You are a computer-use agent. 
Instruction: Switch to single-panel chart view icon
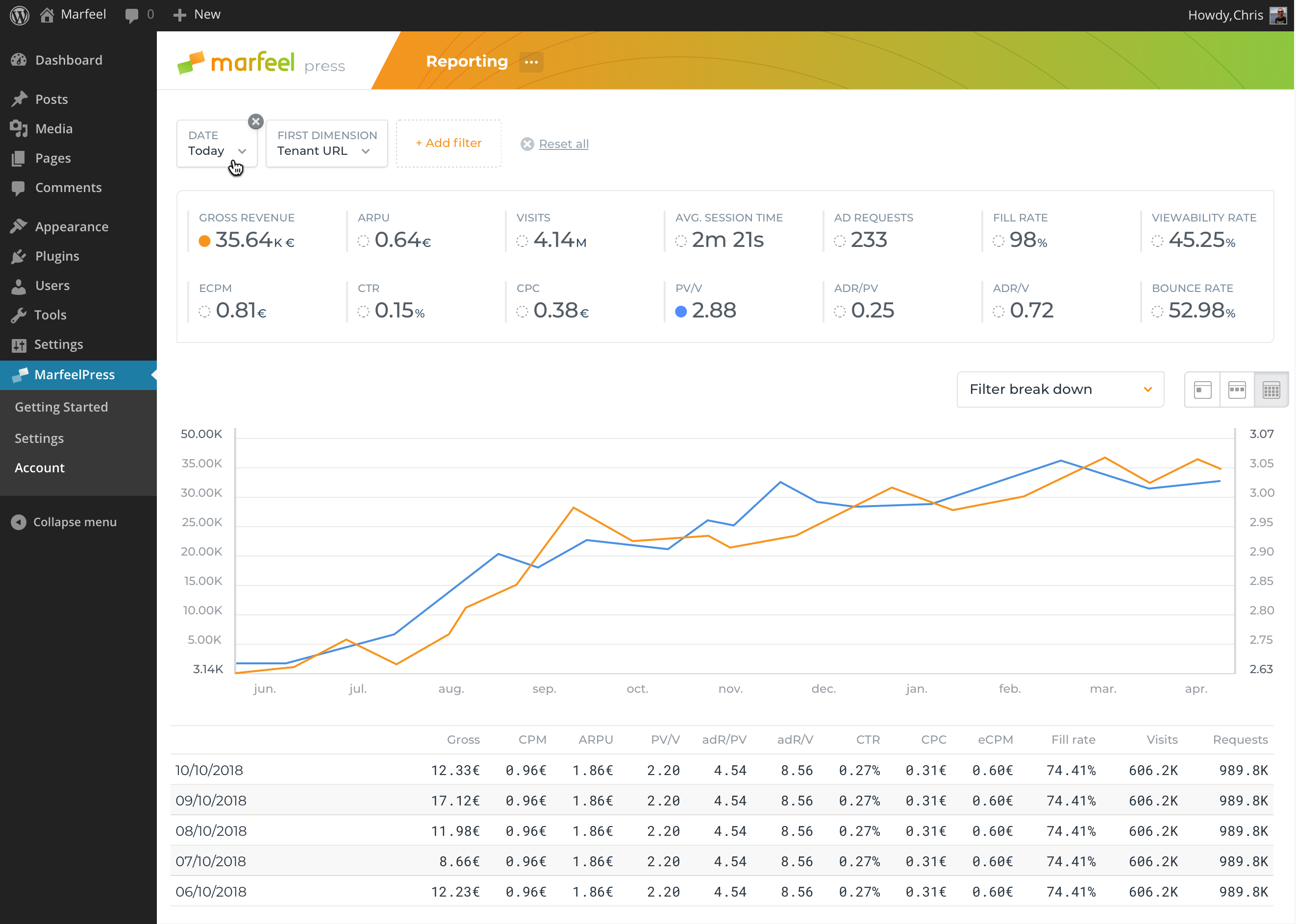point(1202,390)
